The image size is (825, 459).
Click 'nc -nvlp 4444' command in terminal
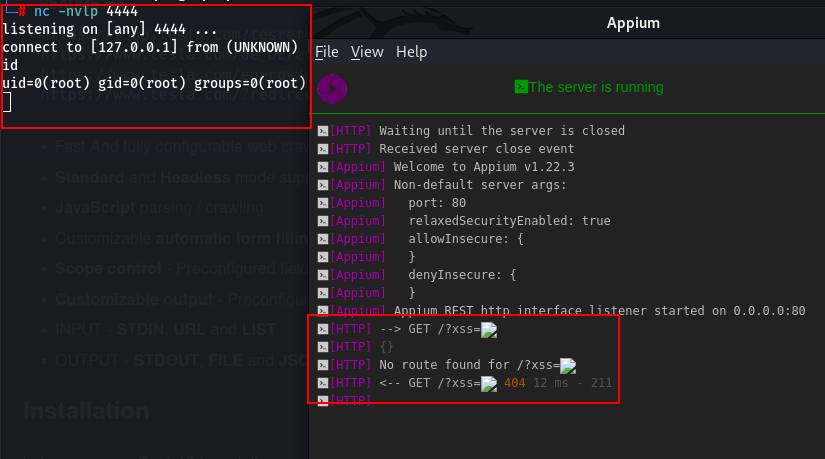(x=86, y=11)
